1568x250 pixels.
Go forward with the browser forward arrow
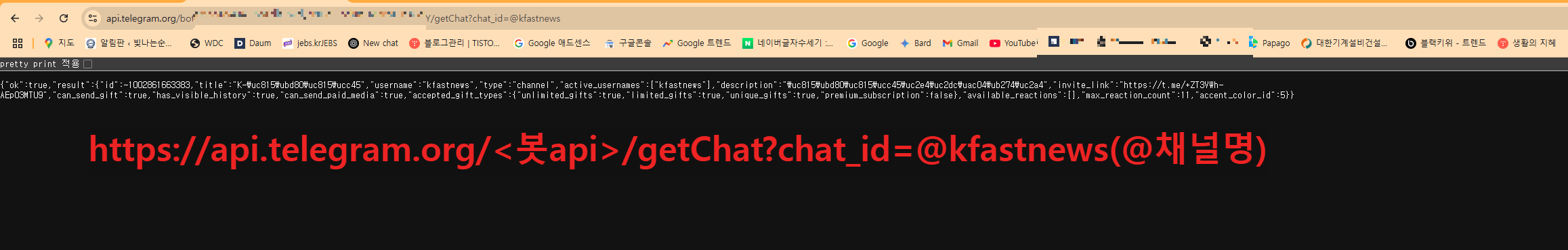39,18
